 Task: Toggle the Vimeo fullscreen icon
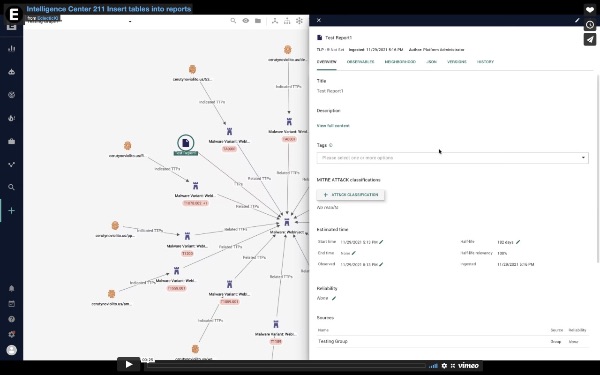pos(453,365)
